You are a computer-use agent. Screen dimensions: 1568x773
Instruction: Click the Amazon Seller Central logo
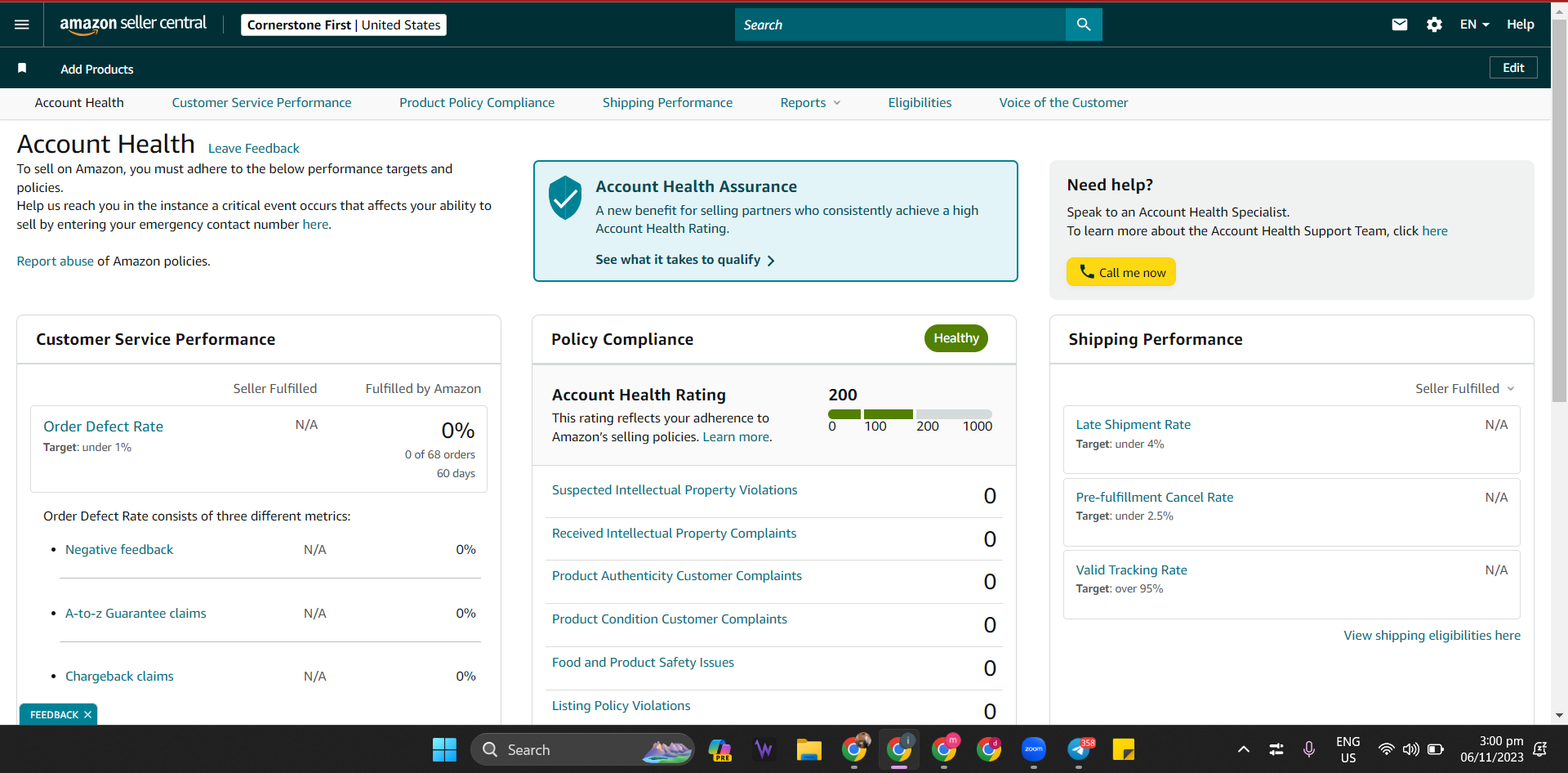click(x=133, y=25)
